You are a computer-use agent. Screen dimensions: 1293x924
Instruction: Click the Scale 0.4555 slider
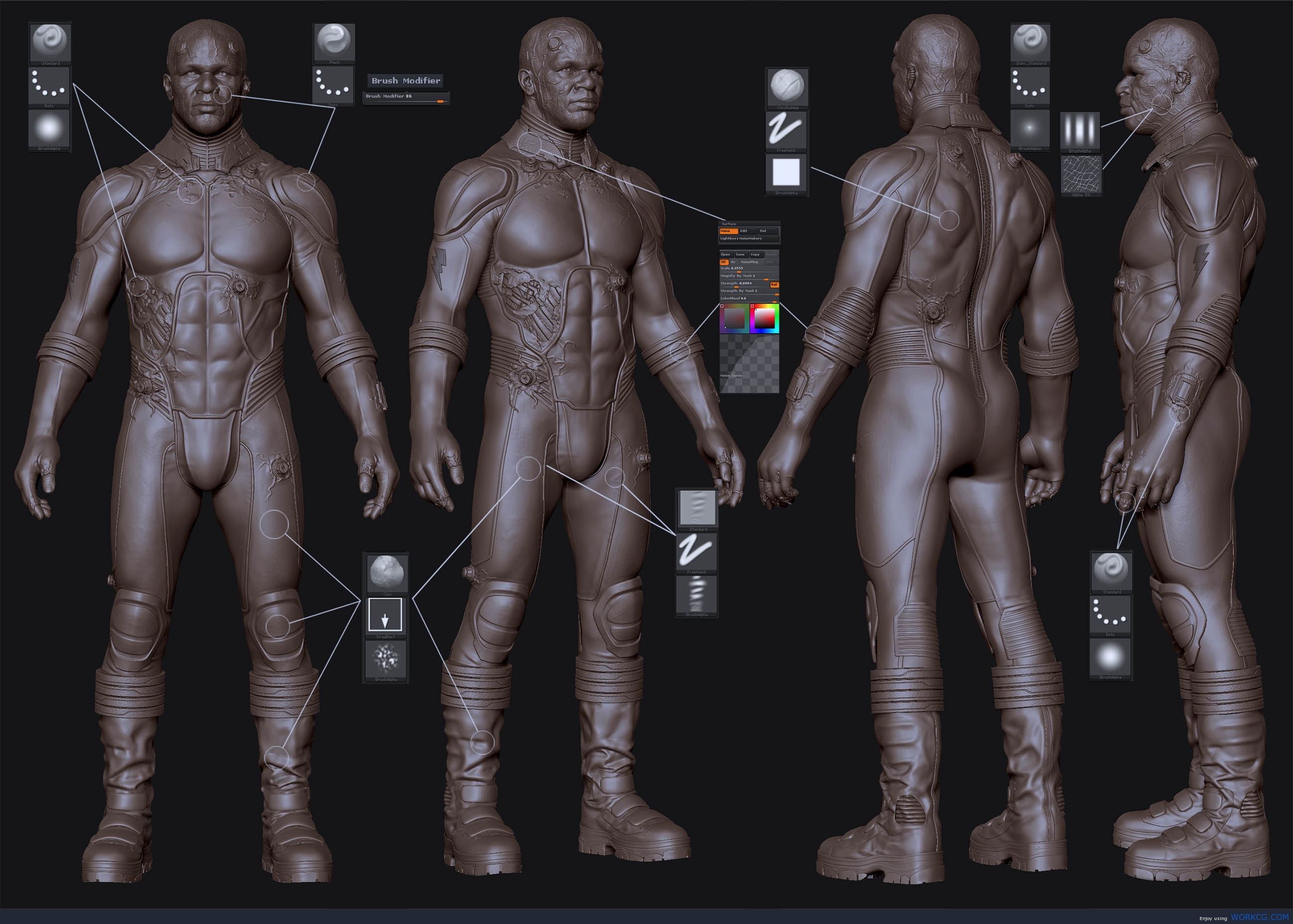click(750, 270)
